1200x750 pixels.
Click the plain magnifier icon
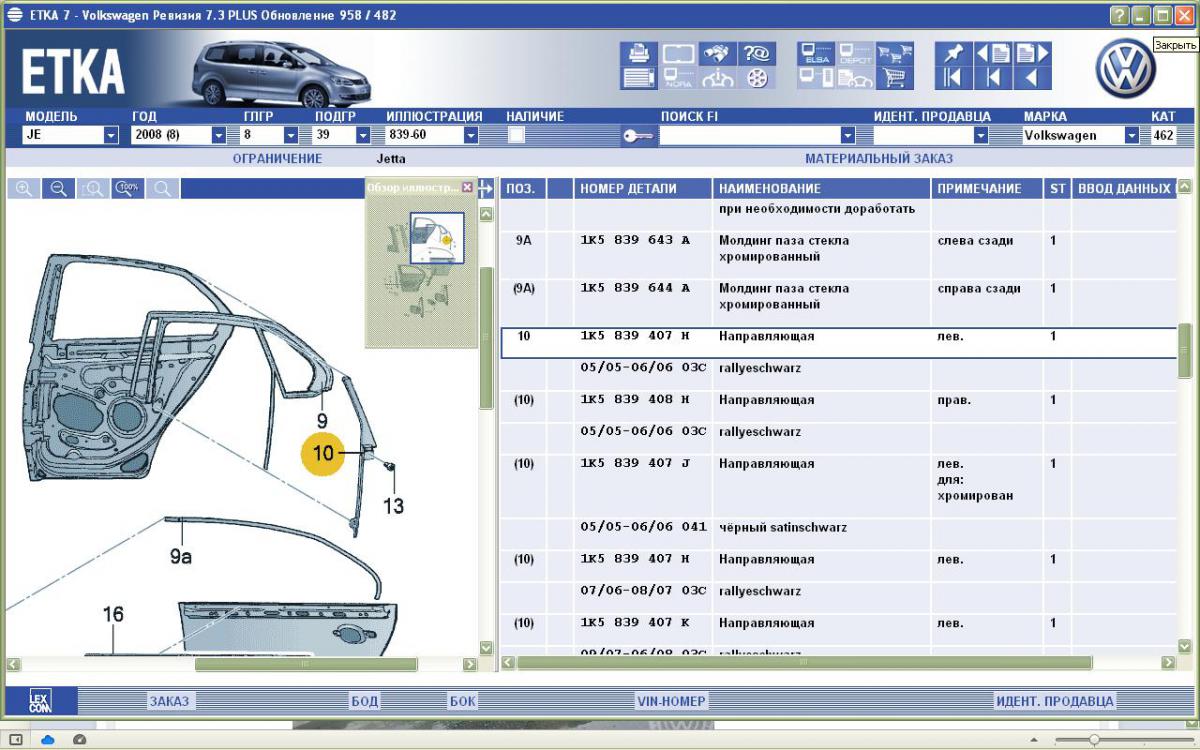162,189
